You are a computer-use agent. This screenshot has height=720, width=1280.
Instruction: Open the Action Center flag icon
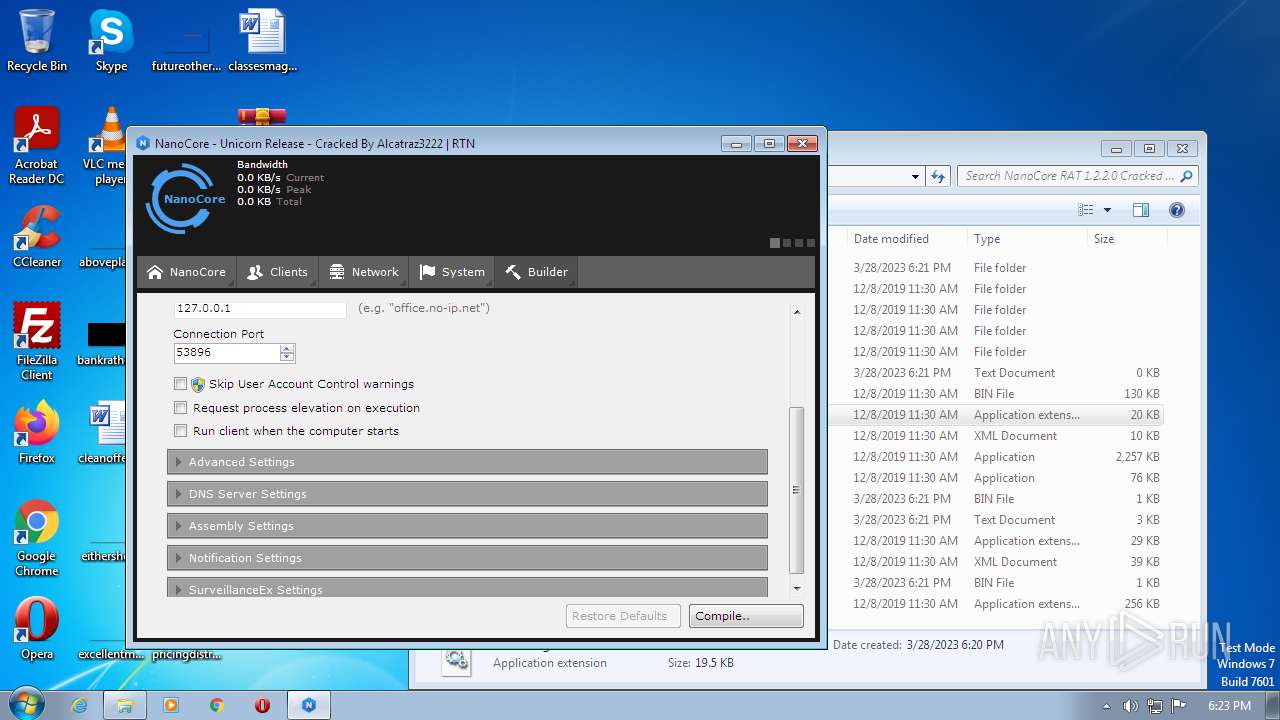pyautogui.click(x=1179, y=706)
